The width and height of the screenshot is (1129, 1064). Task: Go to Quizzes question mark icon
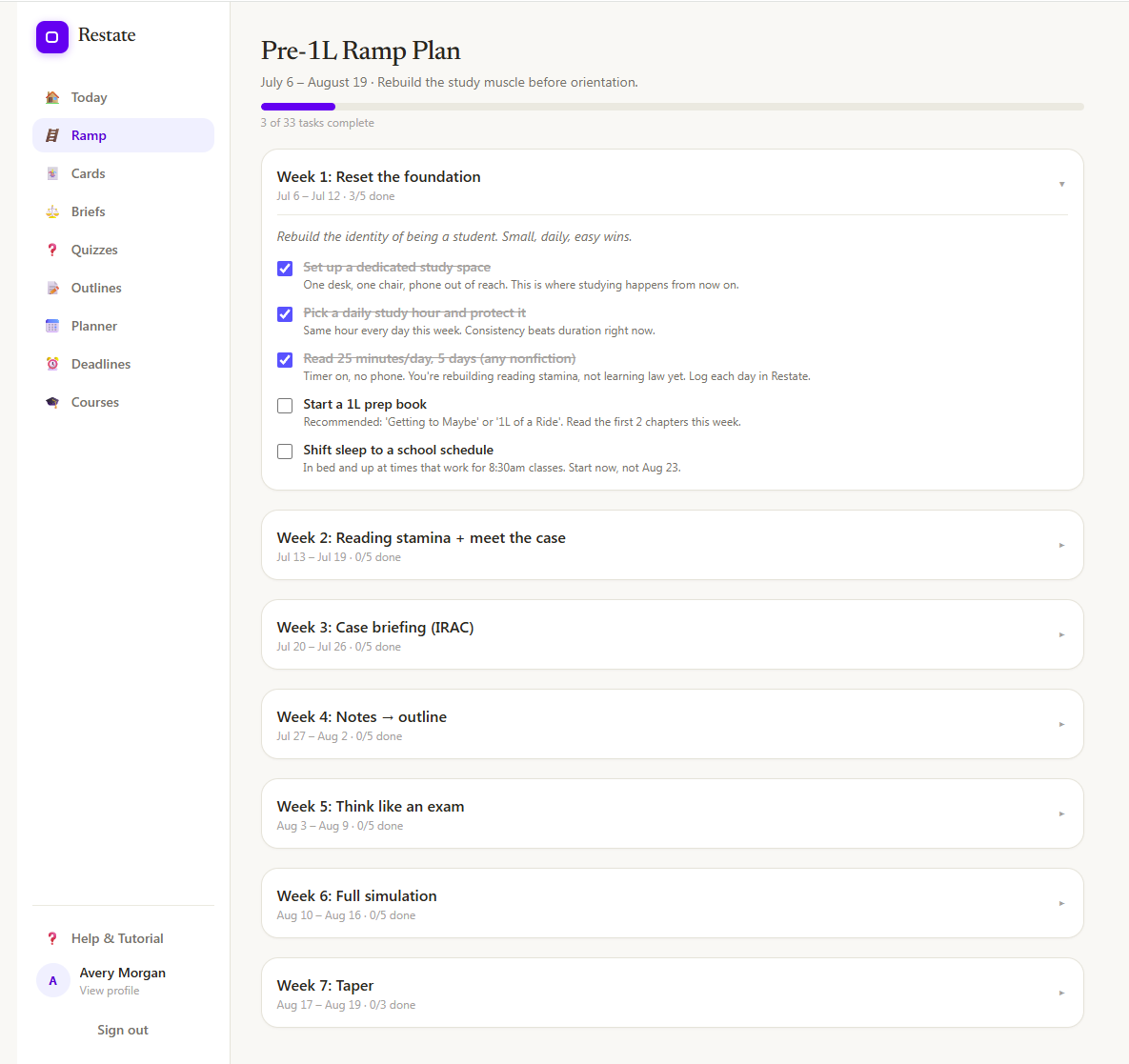coord(52,250)
